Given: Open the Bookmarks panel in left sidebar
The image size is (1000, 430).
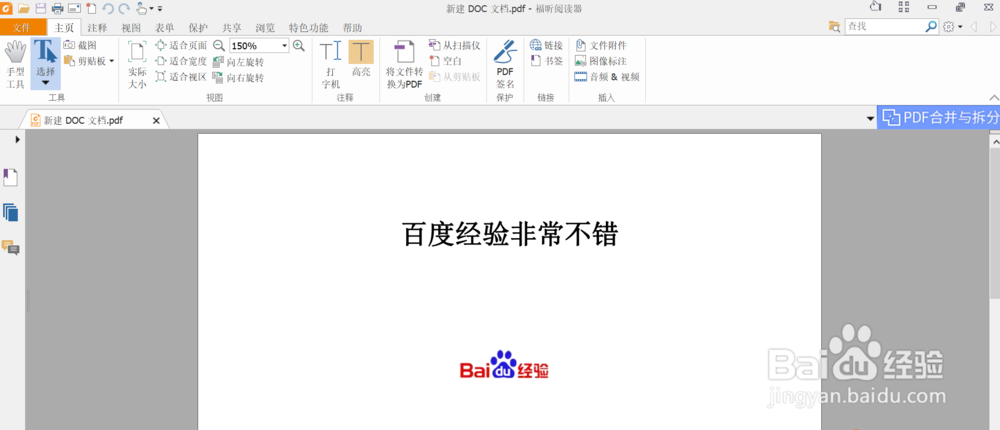Looking at the screenshot, I should pyautogui.click(x=10, y=177).
